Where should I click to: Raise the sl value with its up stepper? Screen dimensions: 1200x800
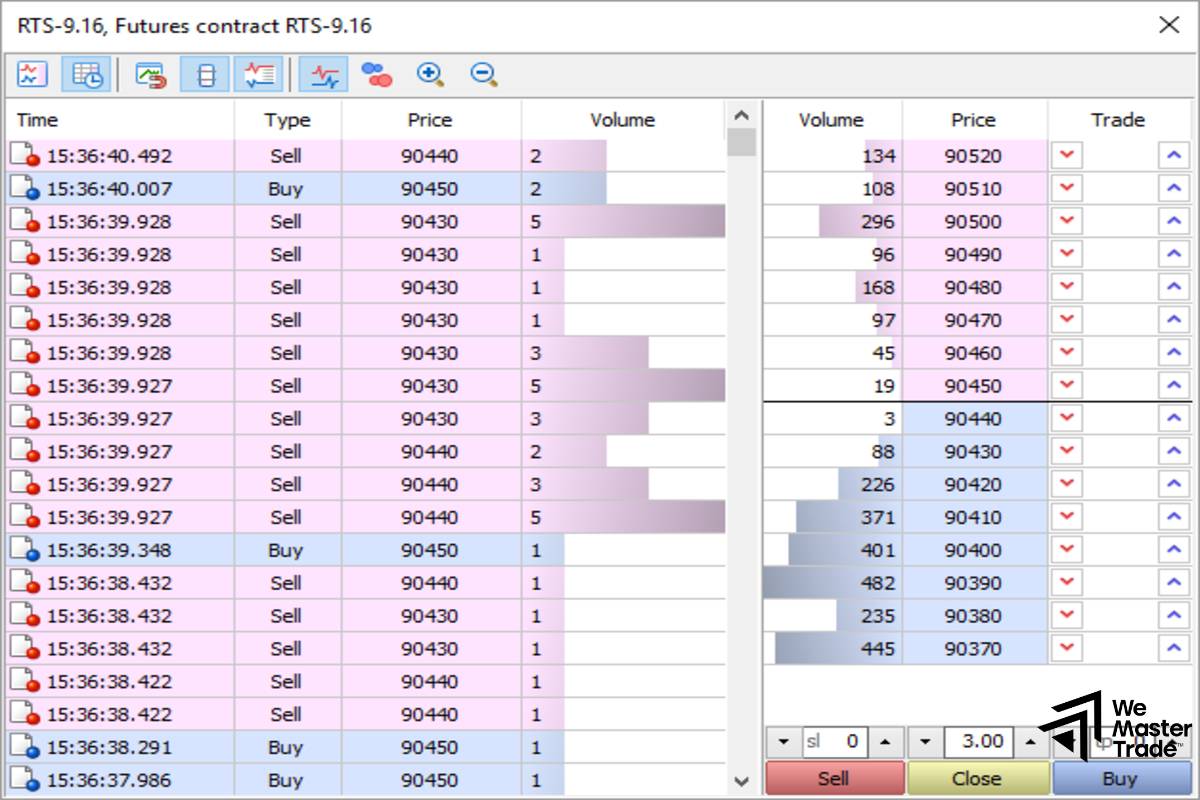886,742
